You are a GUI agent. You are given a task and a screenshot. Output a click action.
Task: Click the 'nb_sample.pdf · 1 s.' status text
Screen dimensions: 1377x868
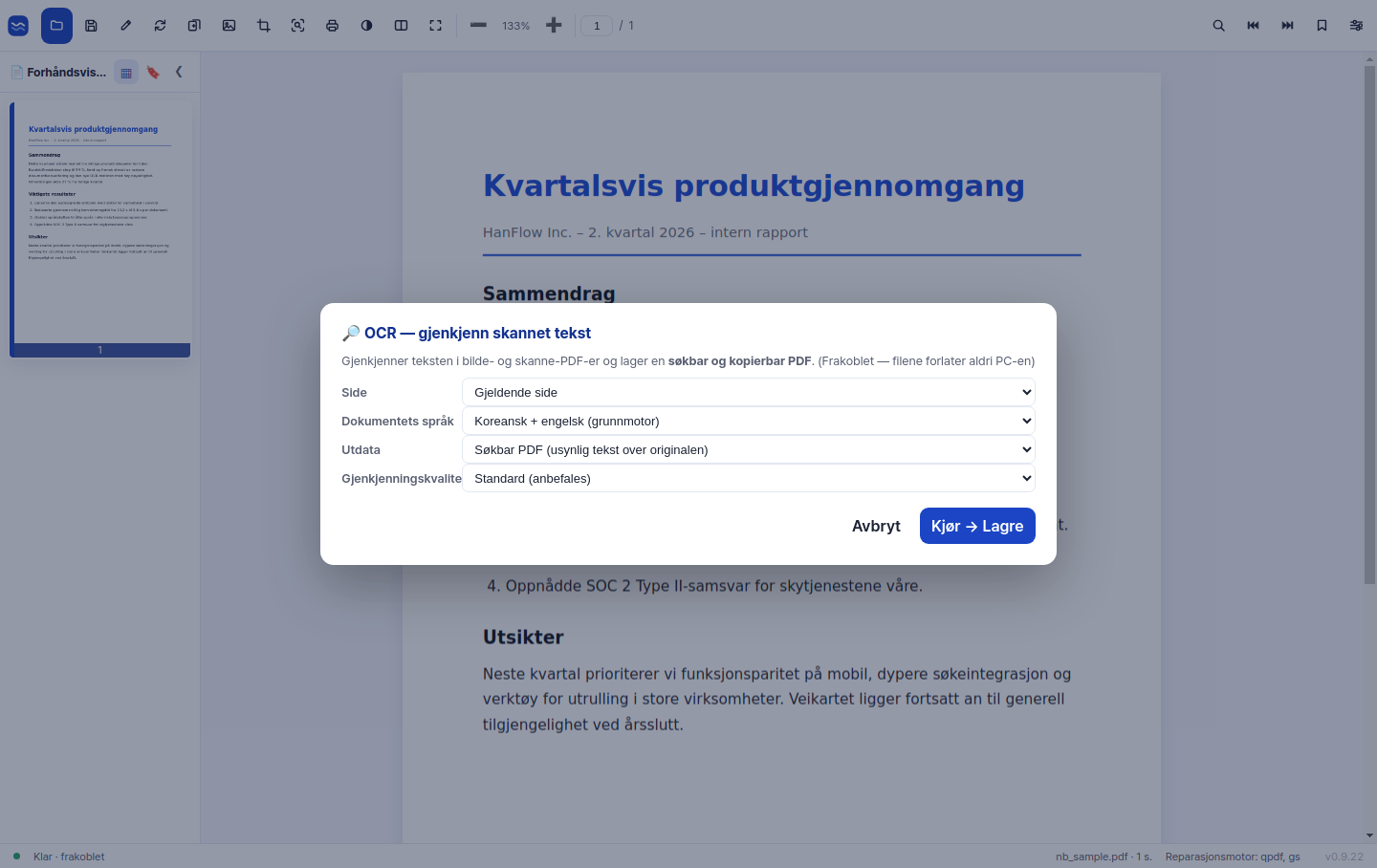(x=1104, y=857)
